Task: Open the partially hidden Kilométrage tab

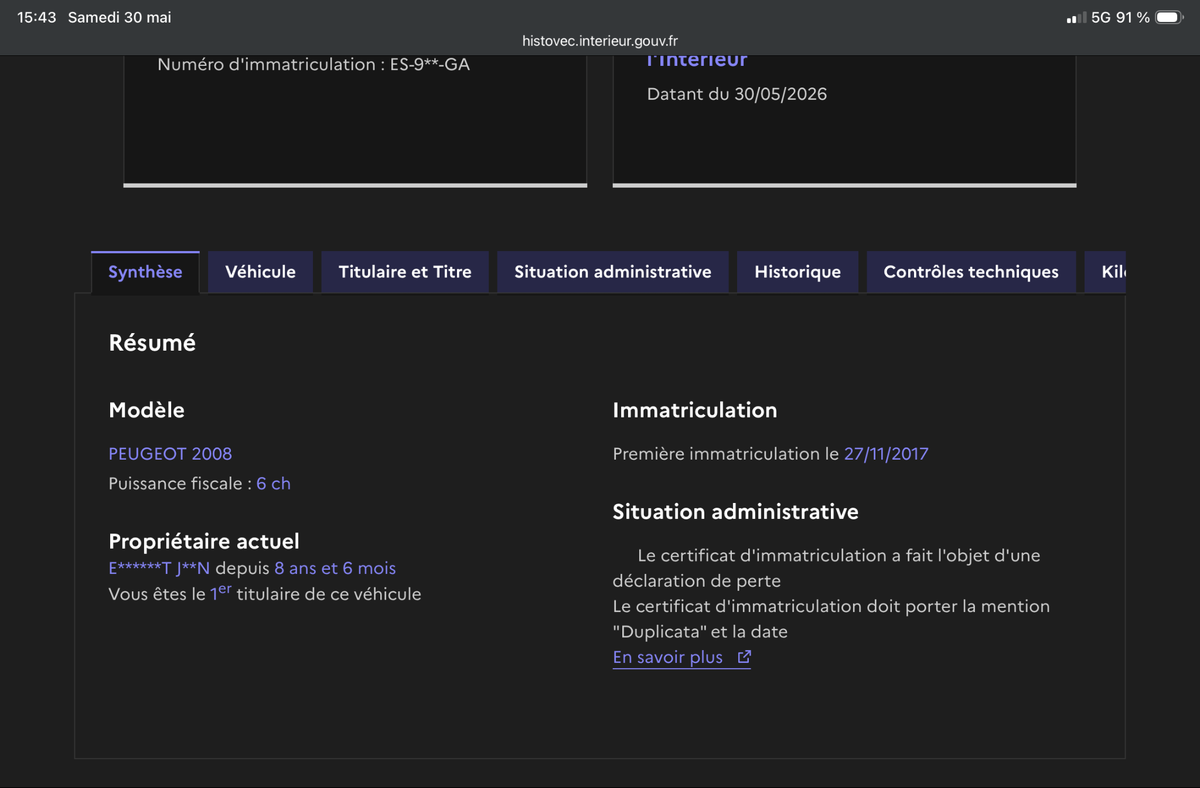Action: (1106, 272)
